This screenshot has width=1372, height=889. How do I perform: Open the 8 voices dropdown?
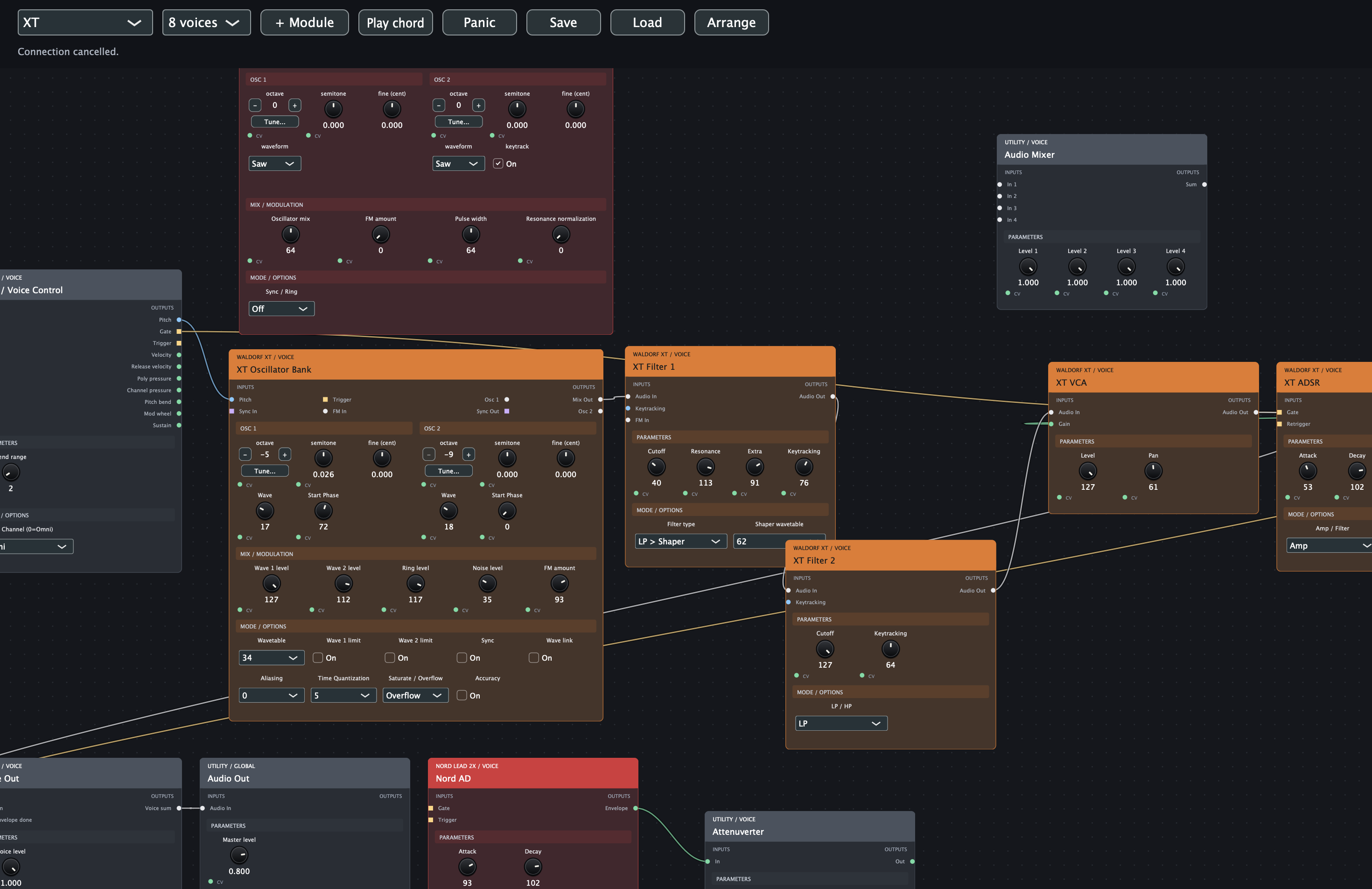(206, 22)
